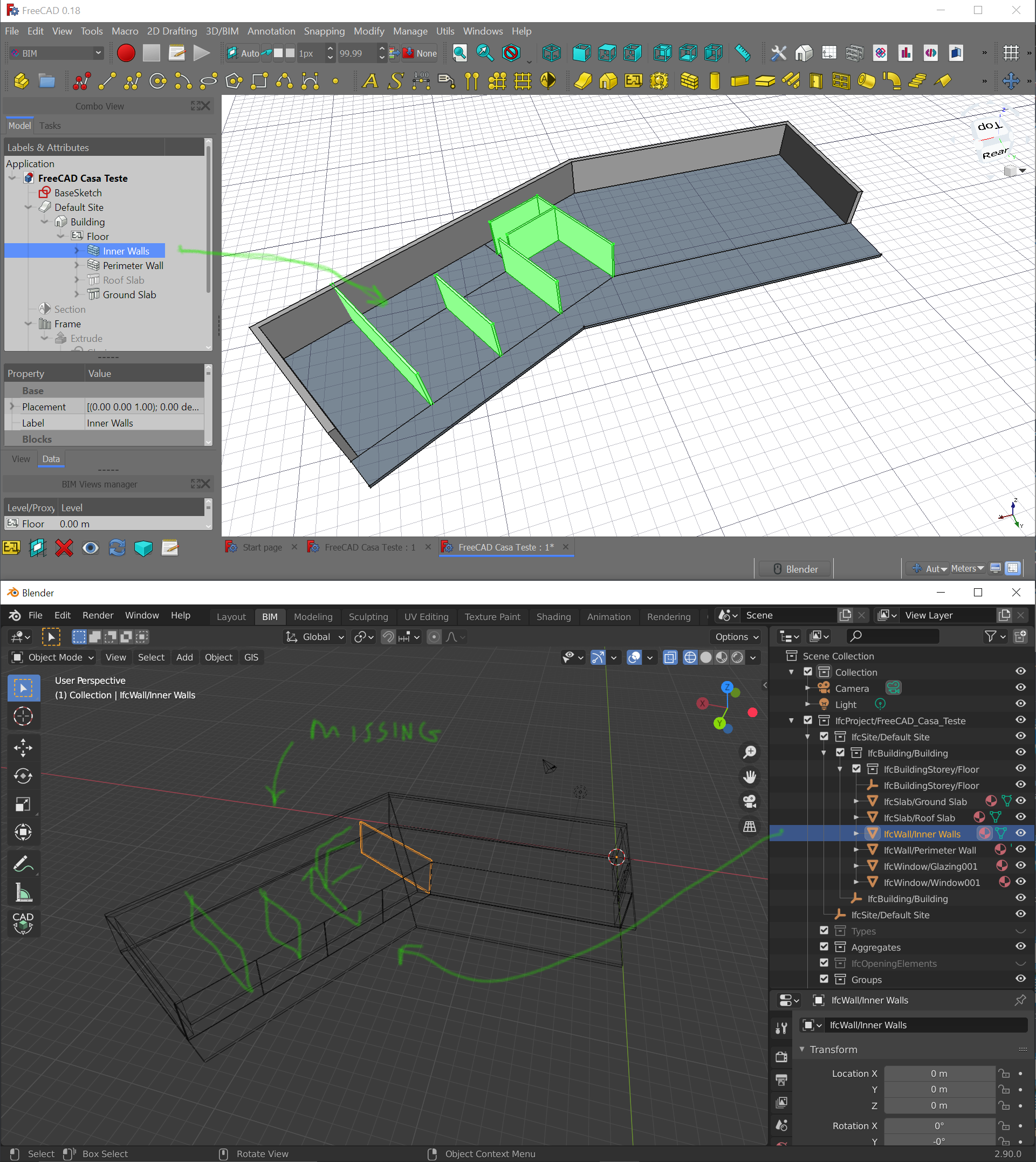1036x1162 pixels.
Task: Open the BIM workbench dropdown
Action: pos(56,53)
